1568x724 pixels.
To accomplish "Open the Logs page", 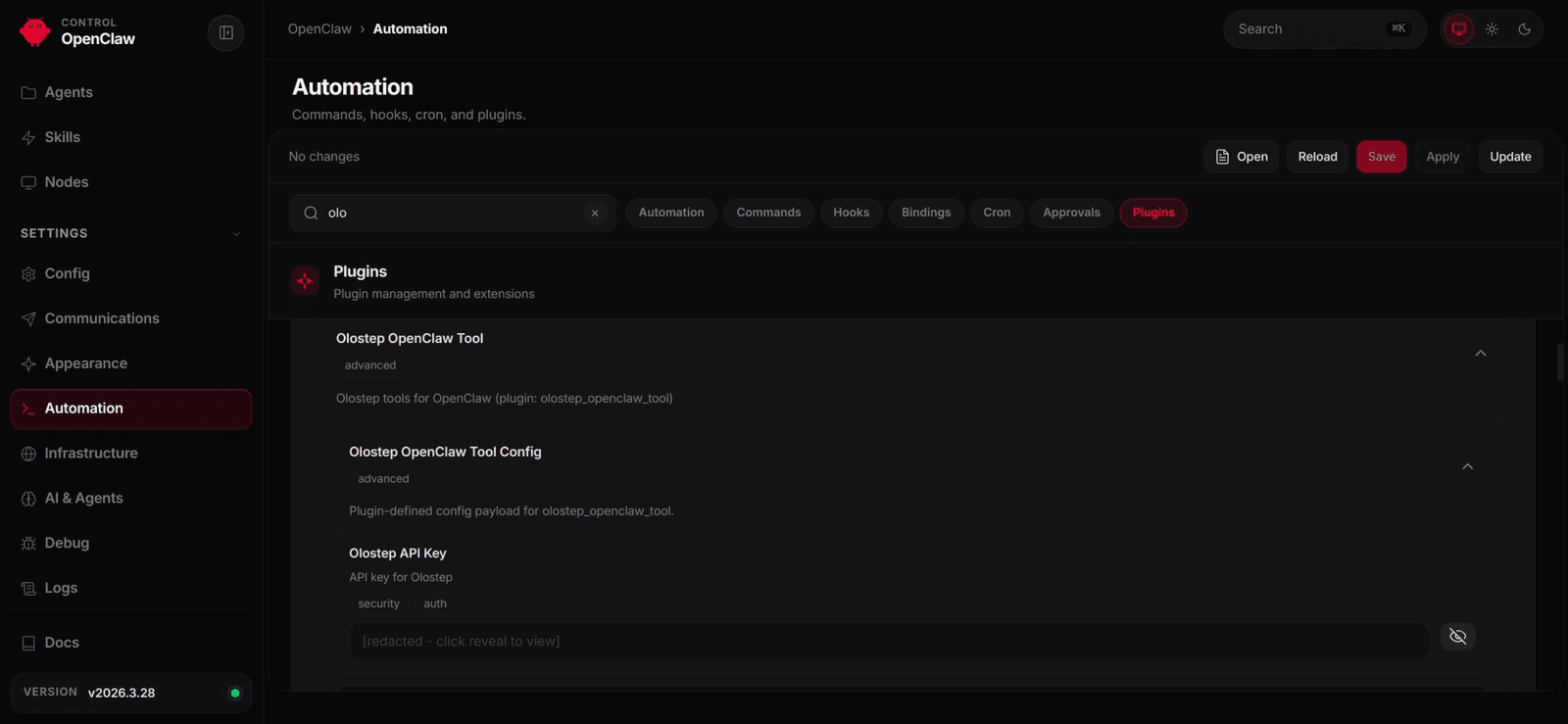I will tap(131, 588).
